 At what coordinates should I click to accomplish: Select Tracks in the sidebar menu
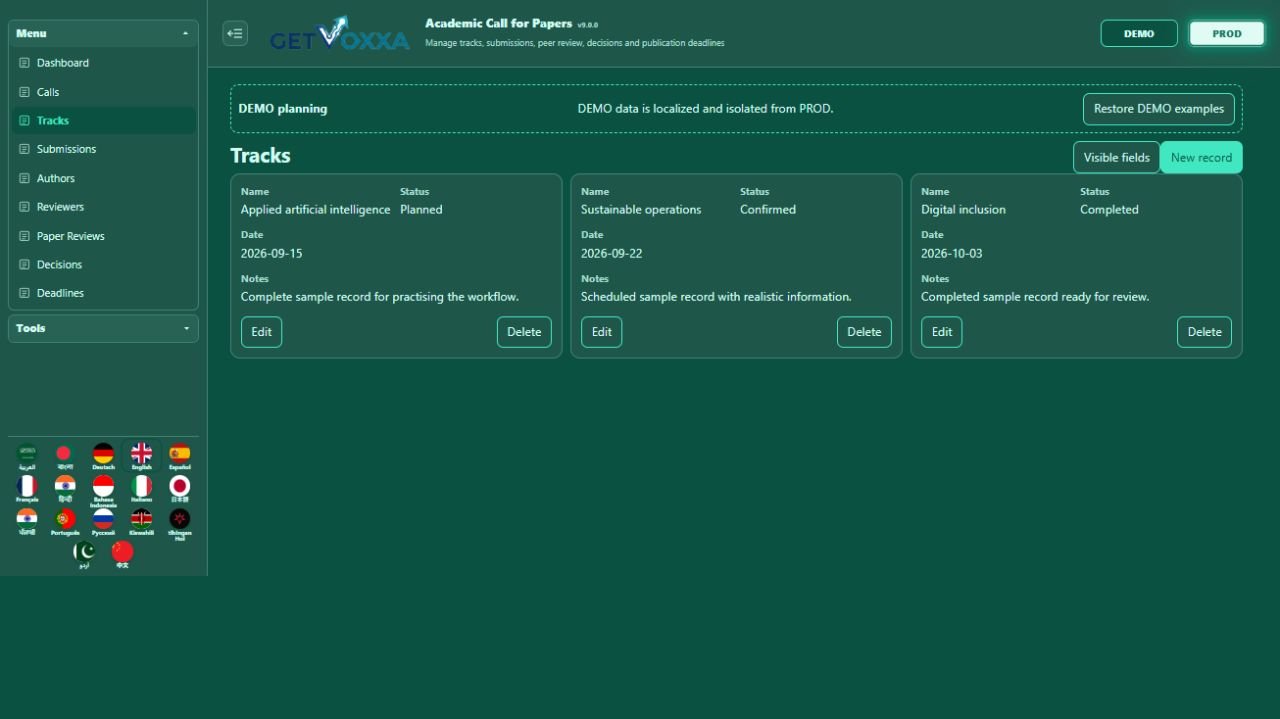(x=103, y=120)
